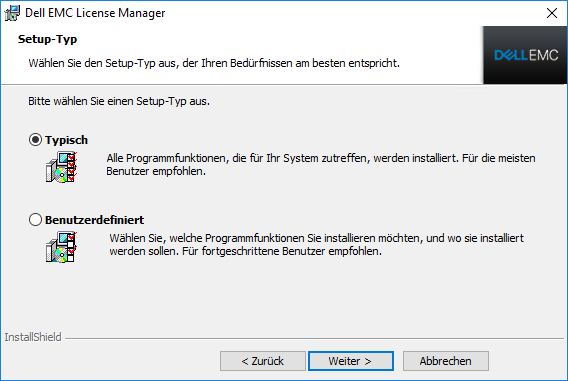This screenshot has width=568, height=381.
Task: Click the "Bitte wählen Sie einen Setup-Typ aus" prompt
Action: coord(119,101)
